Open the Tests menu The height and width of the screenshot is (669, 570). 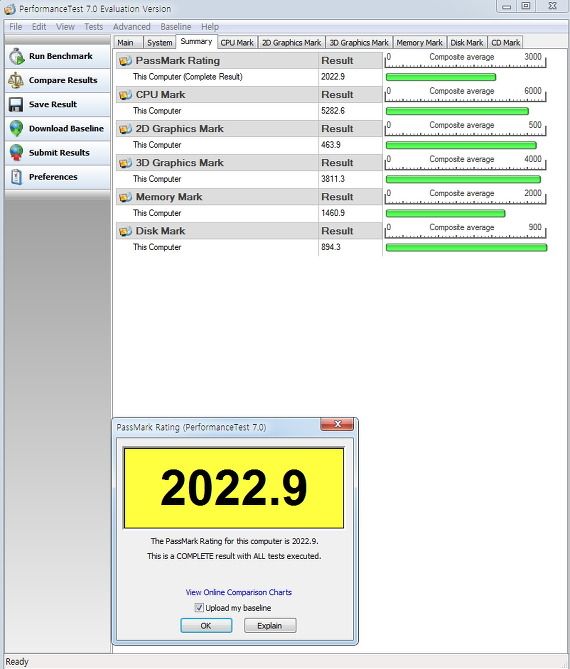pyautogui.click(x=93, y=26)
